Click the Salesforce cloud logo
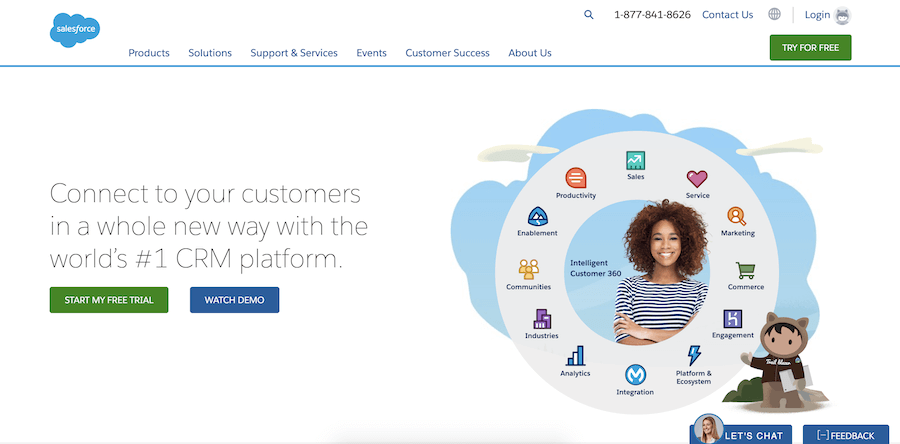The height and width of the screenshot is (444, 900). pyautogui.click(x=75, y=30)
